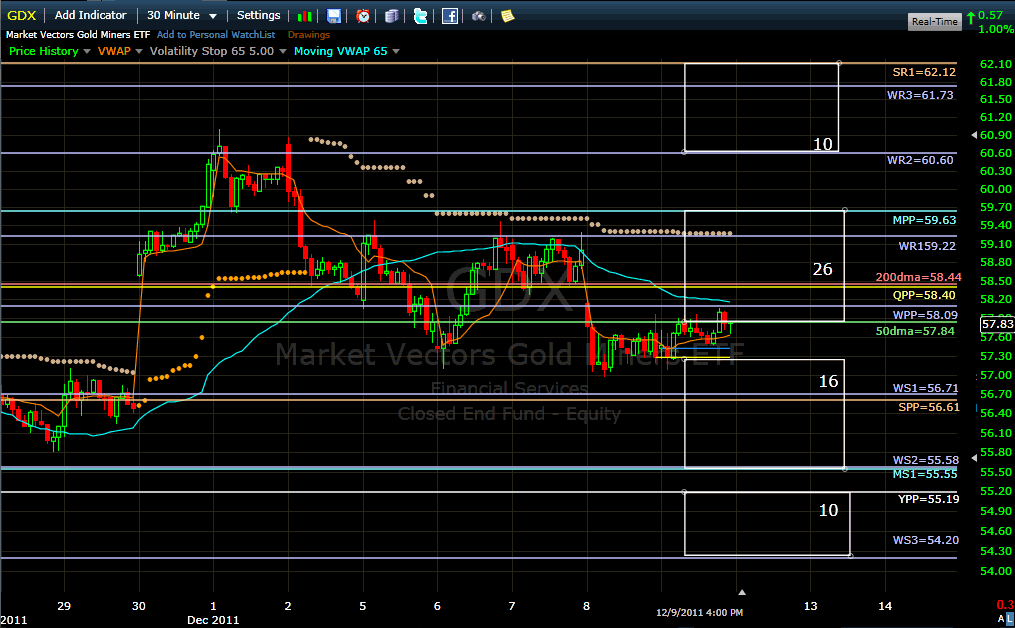Select the current price tag 57.83
Viewport: 1015px width, 628px height.
[x=997, y=324]
